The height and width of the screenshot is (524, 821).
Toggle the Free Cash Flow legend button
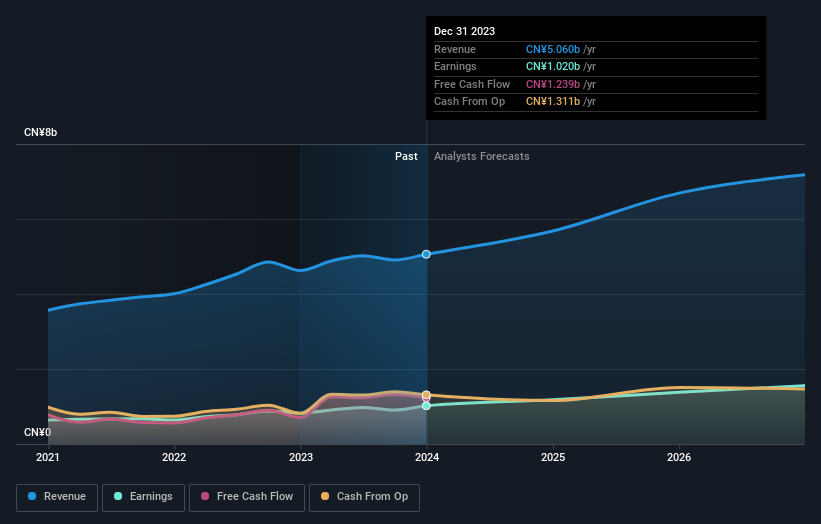pyautogui.click(x=247, y=497)
